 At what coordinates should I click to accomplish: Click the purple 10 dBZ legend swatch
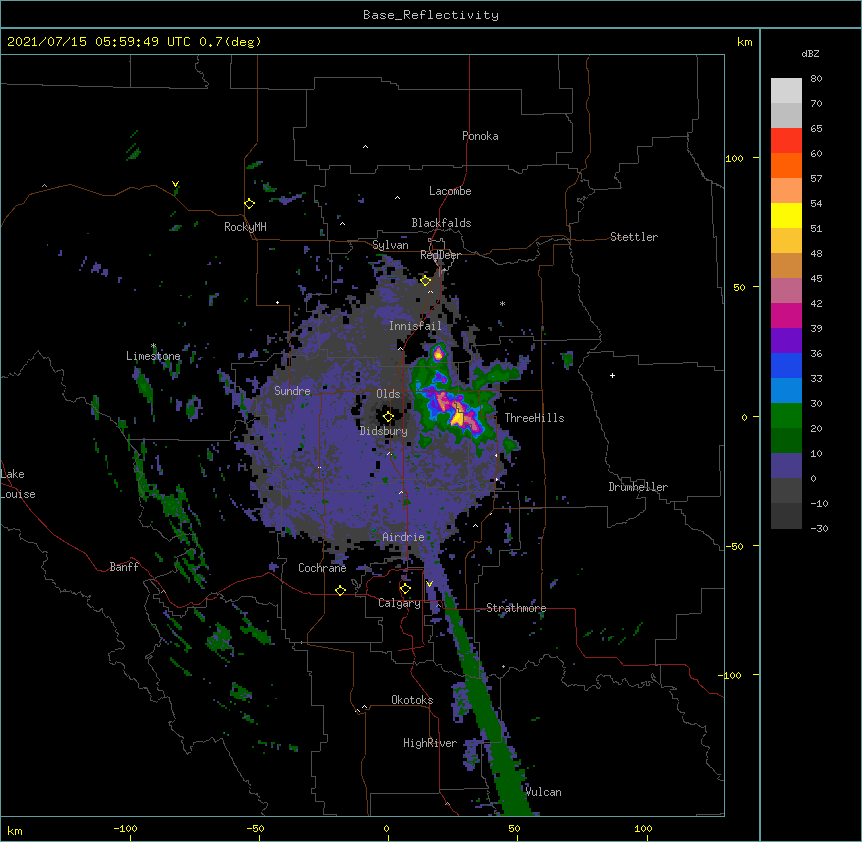[786, 466]
